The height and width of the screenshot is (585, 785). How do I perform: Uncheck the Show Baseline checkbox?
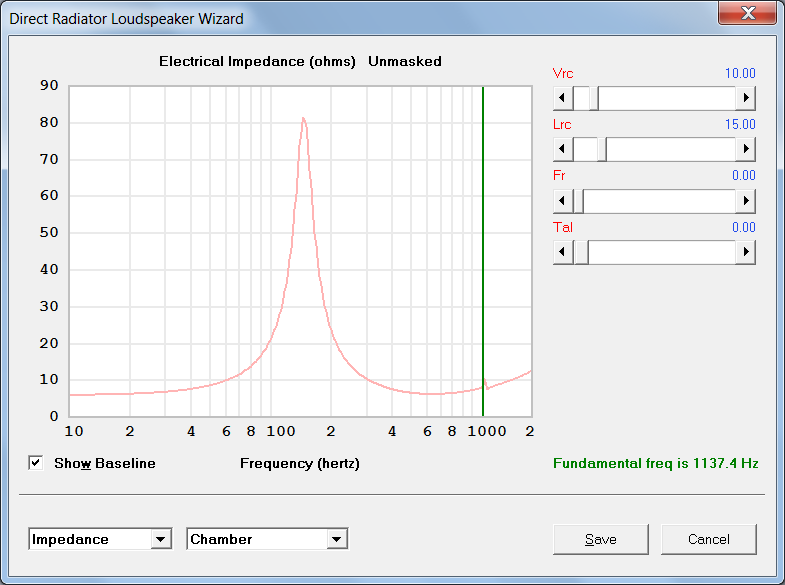pos(36,463)
